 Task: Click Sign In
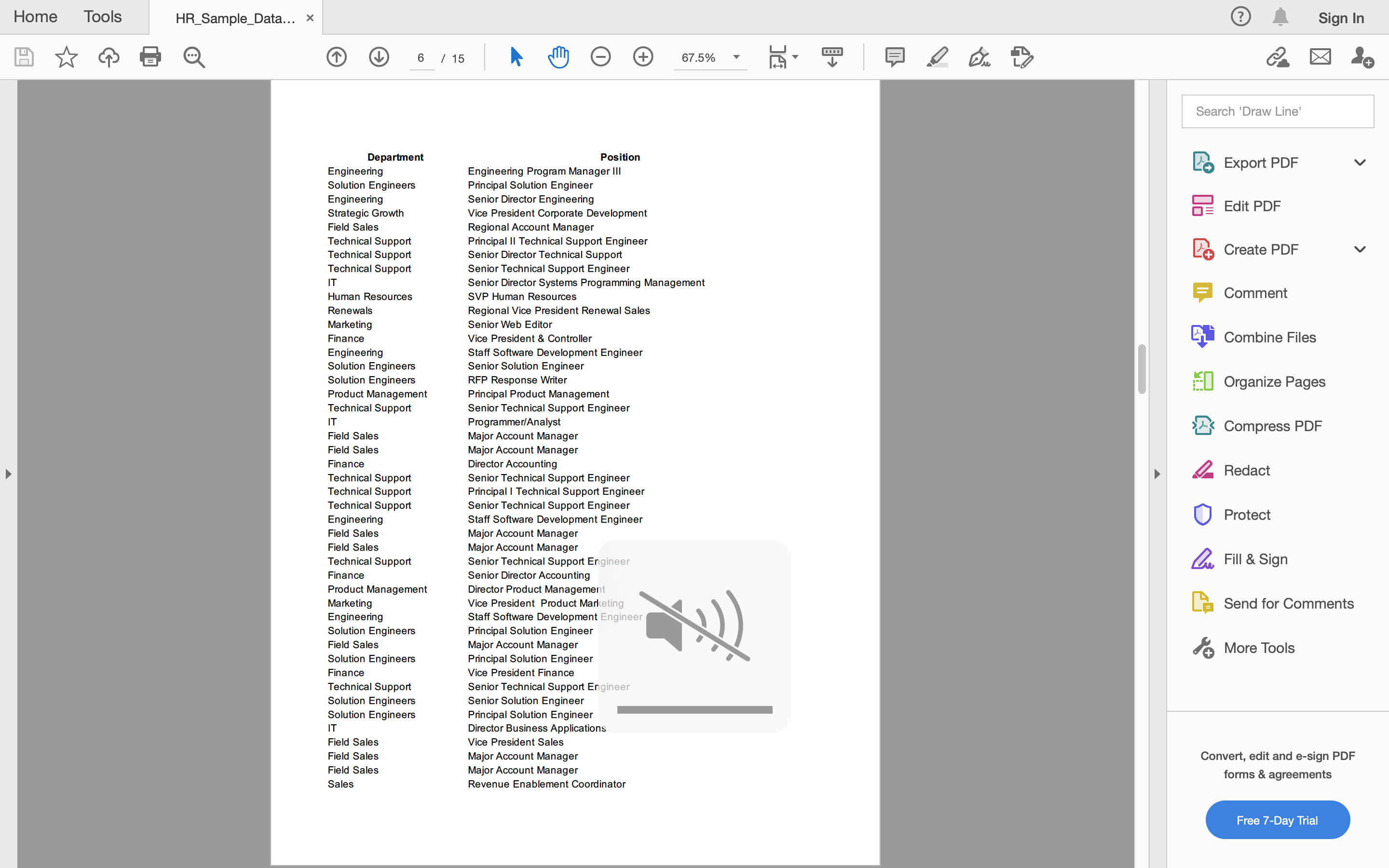coord(1341,18)
